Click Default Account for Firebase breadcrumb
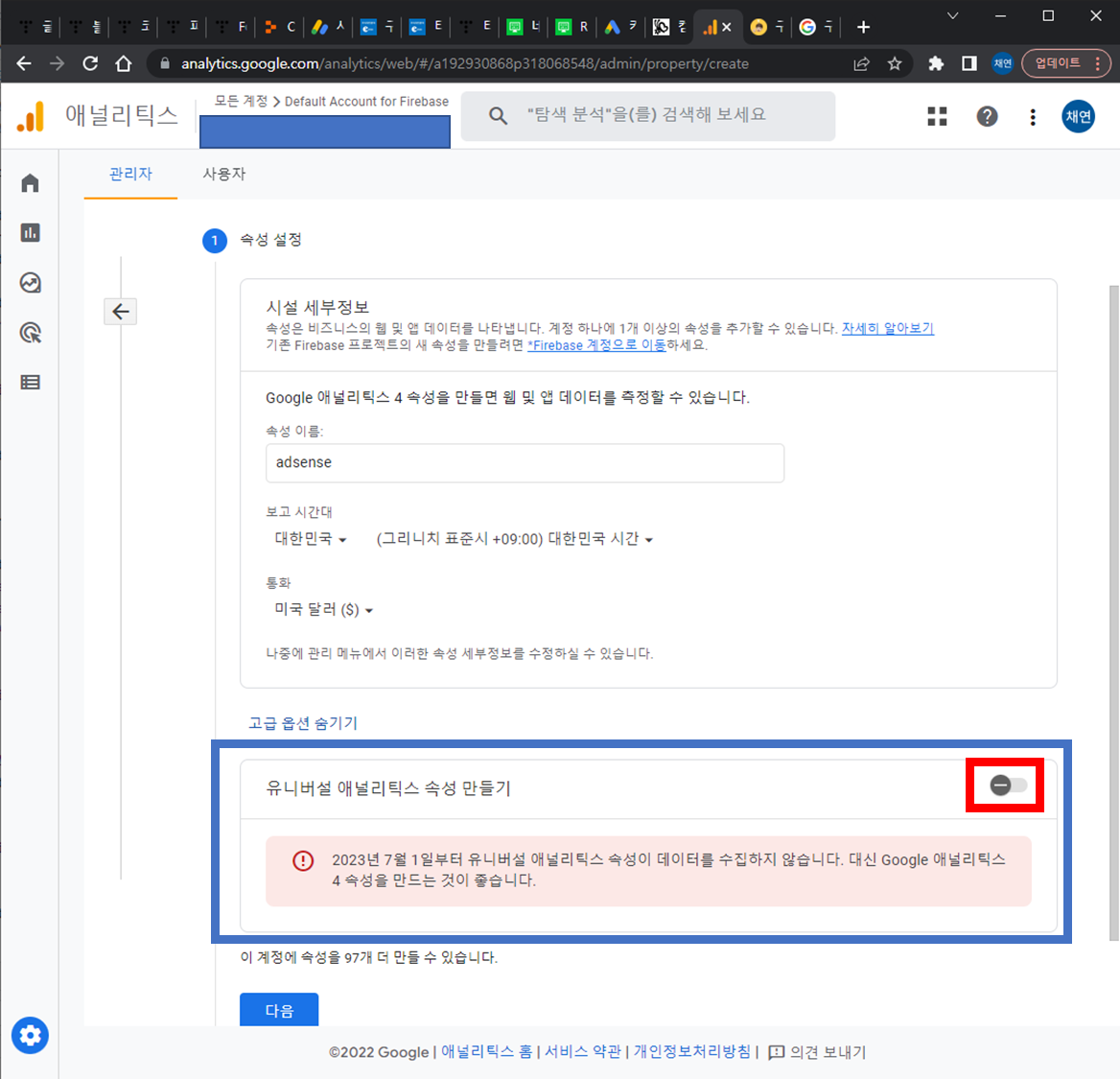The height and width of the screenshot is (1079, 1120). click(366, 102)
